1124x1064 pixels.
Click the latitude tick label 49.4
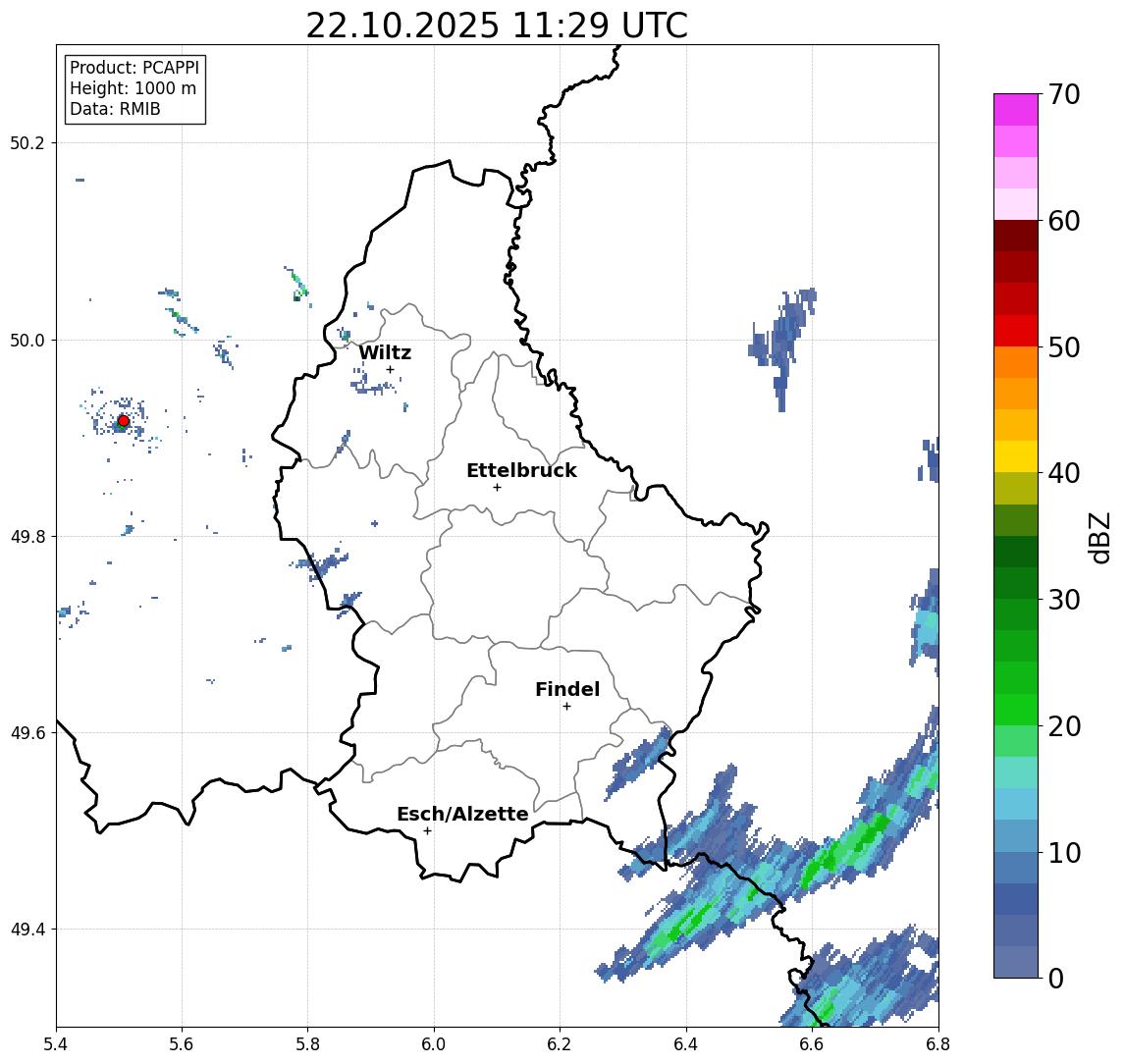pyautogui.click(x=27, y=930)
